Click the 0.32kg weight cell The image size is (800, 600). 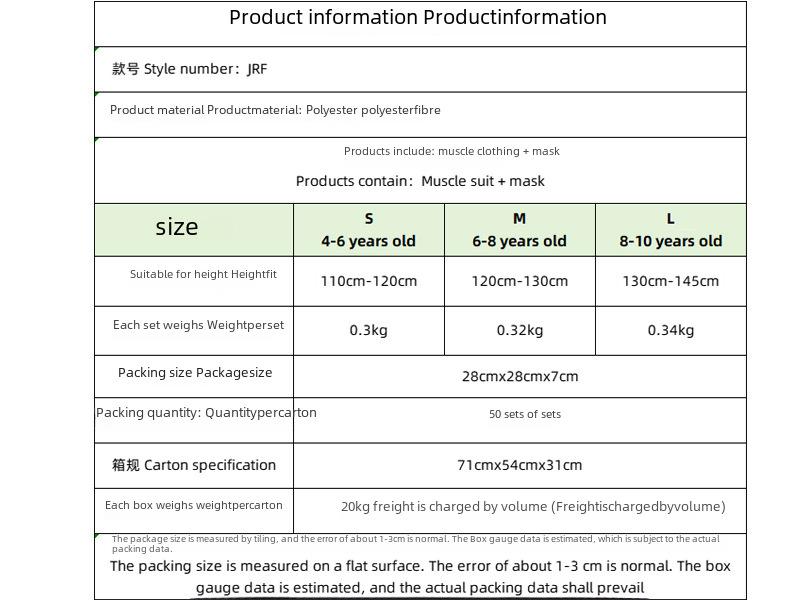(x=520, y=331)
